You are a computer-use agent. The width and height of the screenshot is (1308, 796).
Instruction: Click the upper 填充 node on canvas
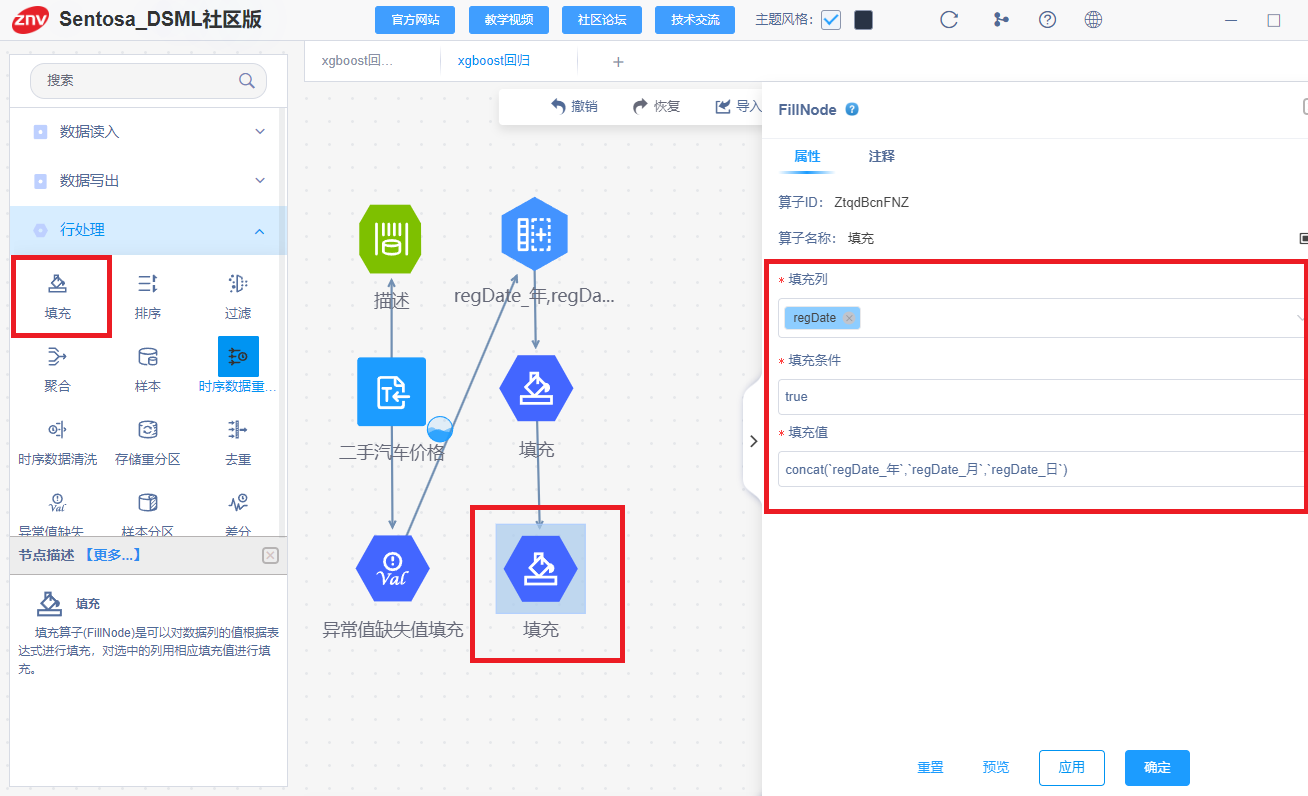(x=537, y=388)
